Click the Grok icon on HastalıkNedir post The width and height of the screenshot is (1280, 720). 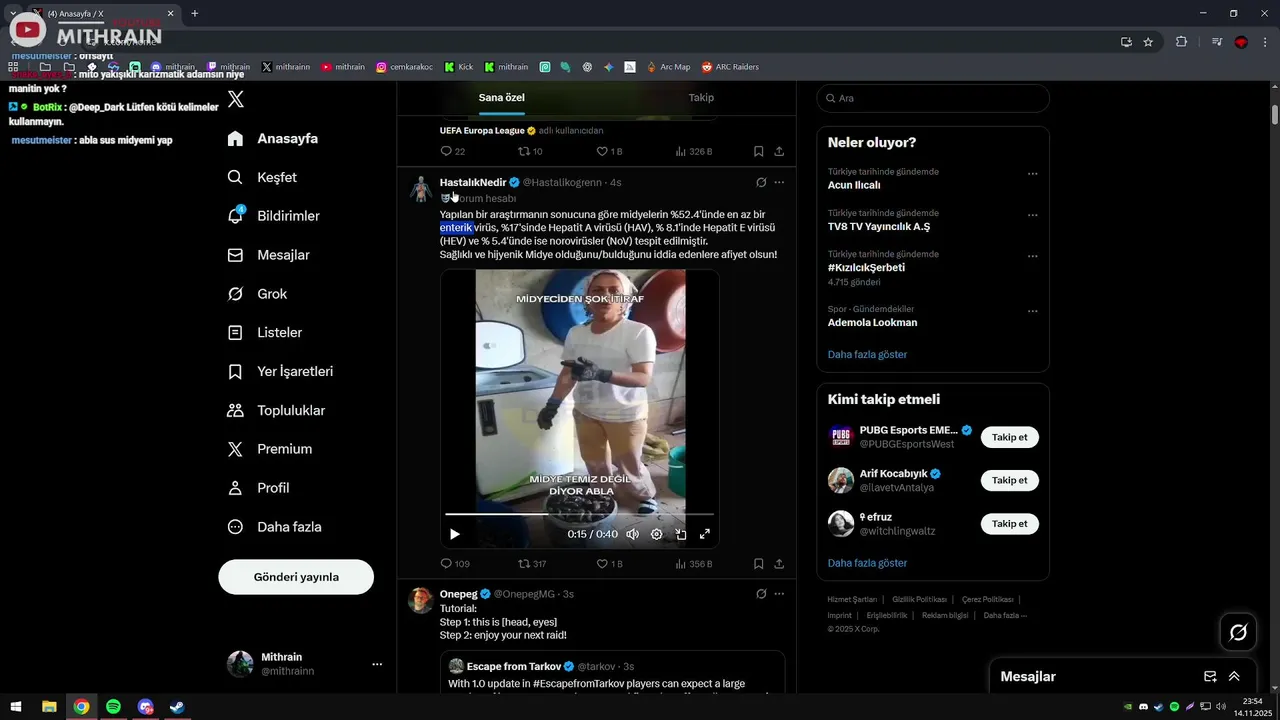tap(761, 182)
